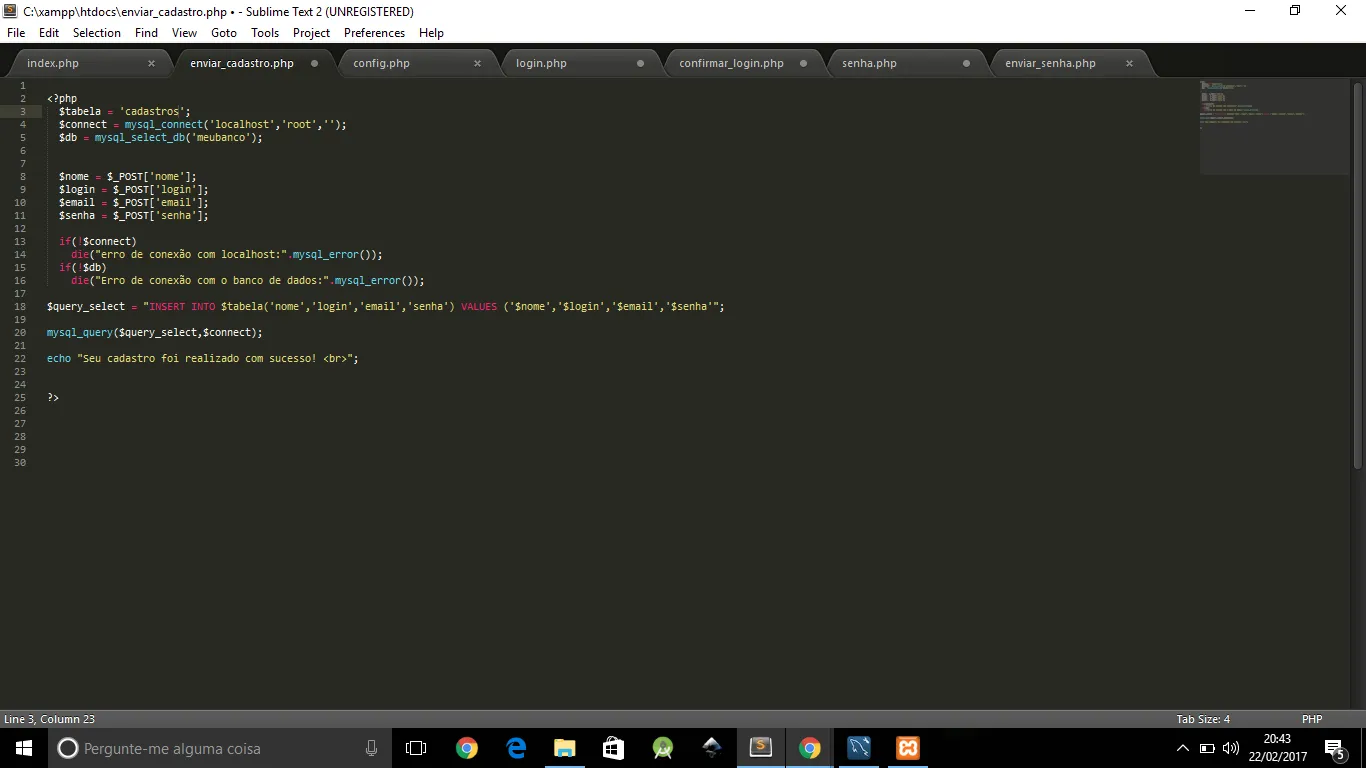Viewport: 1366px width, 768px height.
Task: Open the Goto menu
Action: 224,33
